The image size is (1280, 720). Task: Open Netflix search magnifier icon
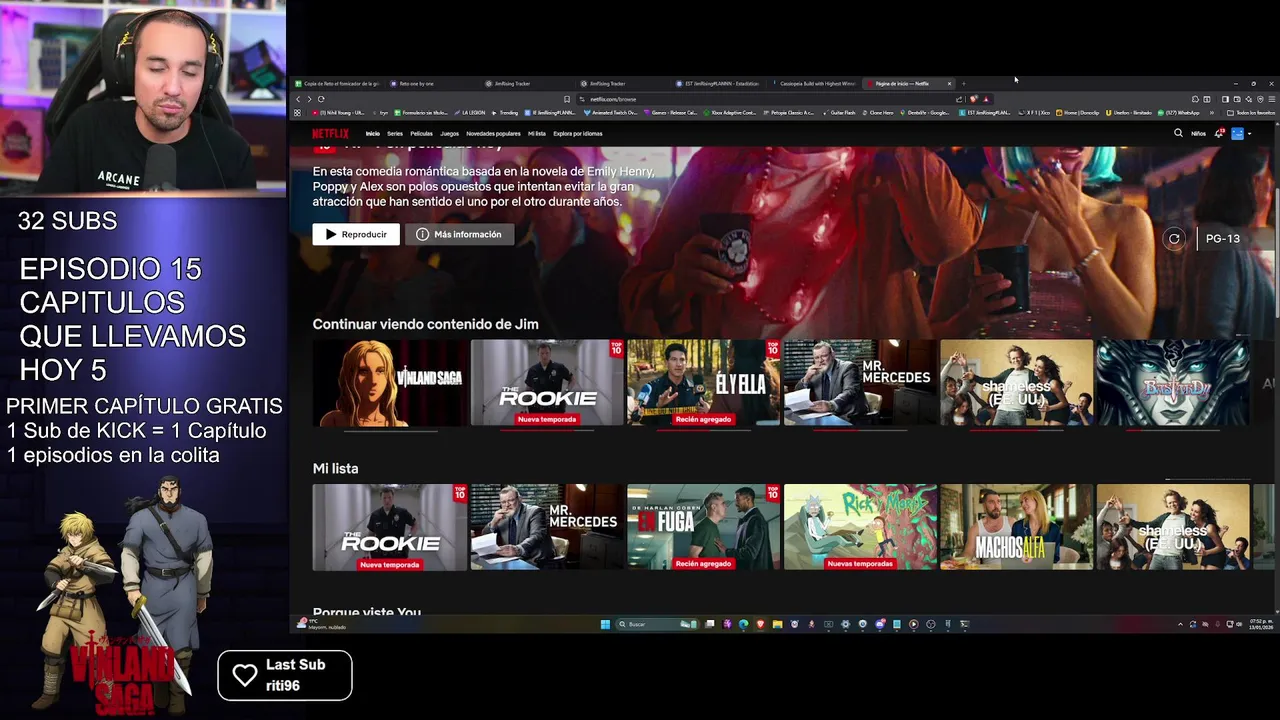point(1178,133)
